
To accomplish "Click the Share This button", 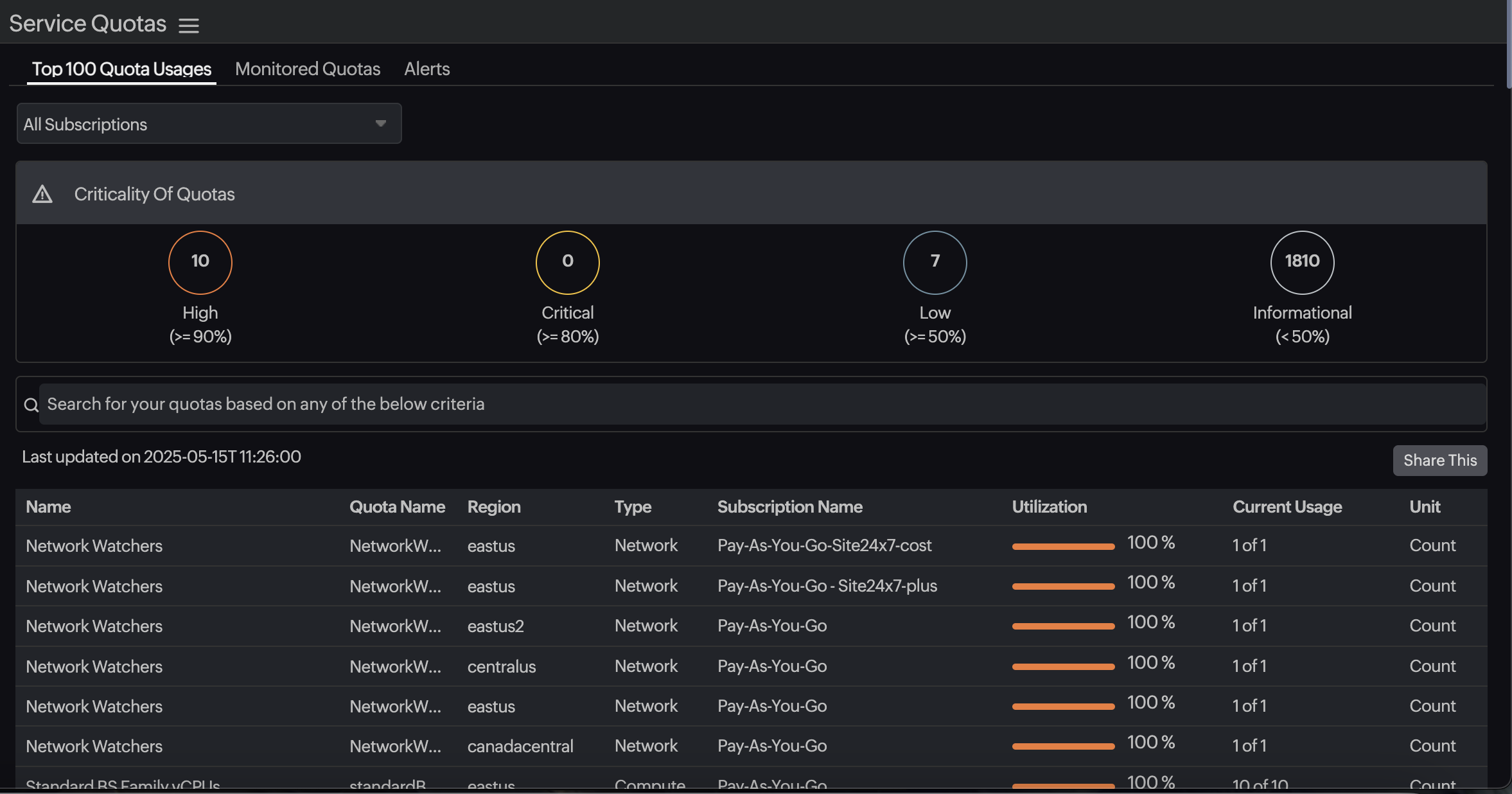I will 1439,460.
